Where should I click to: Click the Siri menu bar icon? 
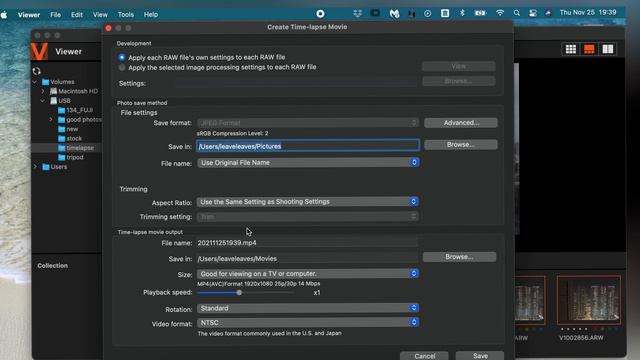pyautogui.click(x=548, y=13)
